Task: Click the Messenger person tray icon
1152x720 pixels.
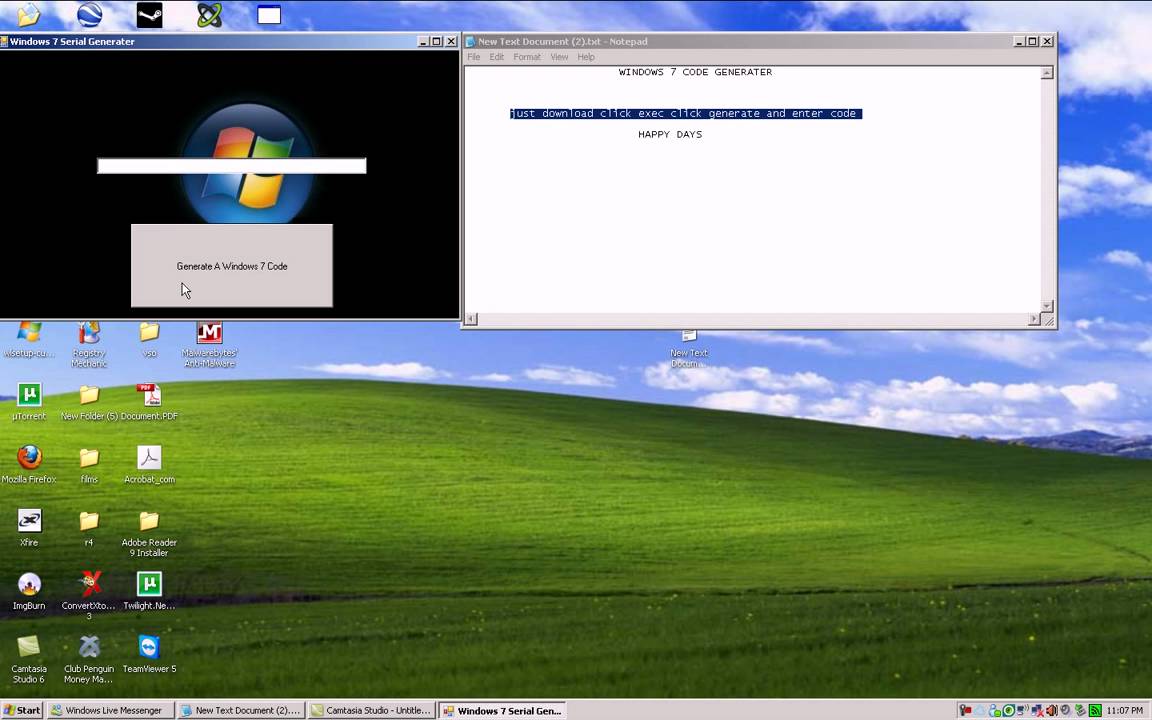Action: 994,710
